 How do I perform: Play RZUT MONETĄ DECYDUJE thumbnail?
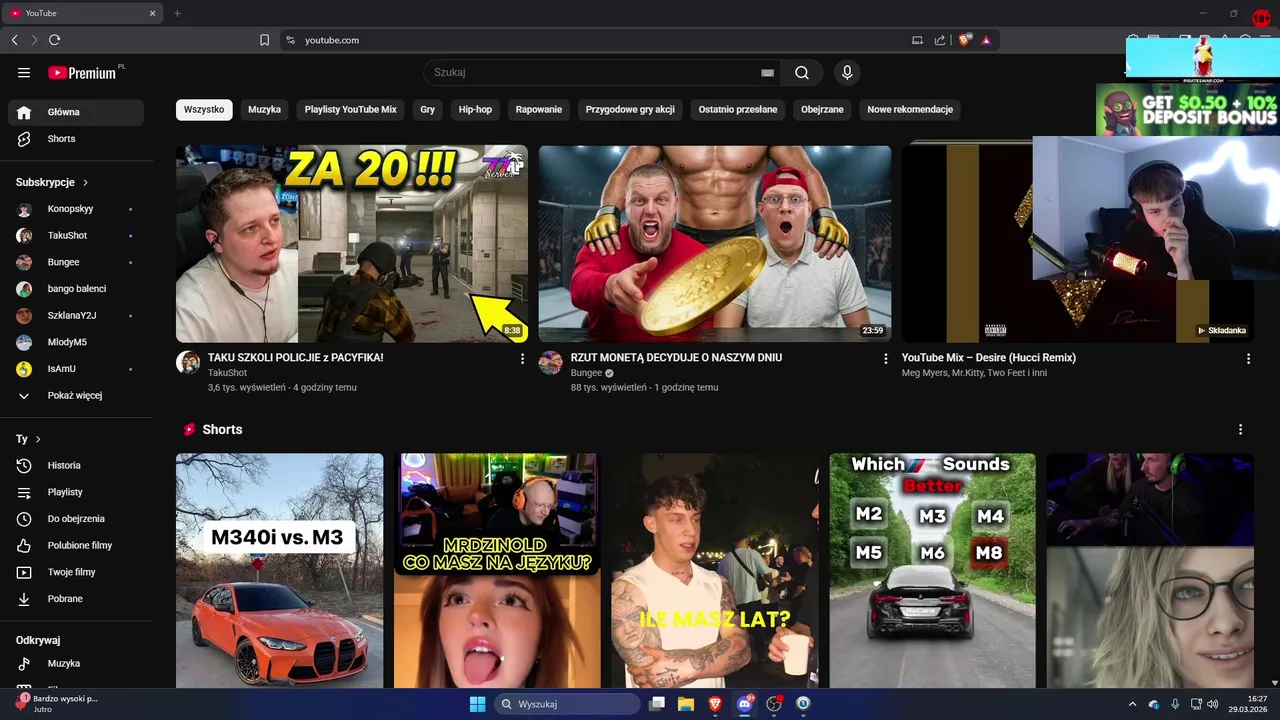pyautogui.click(x=715, y=244)
